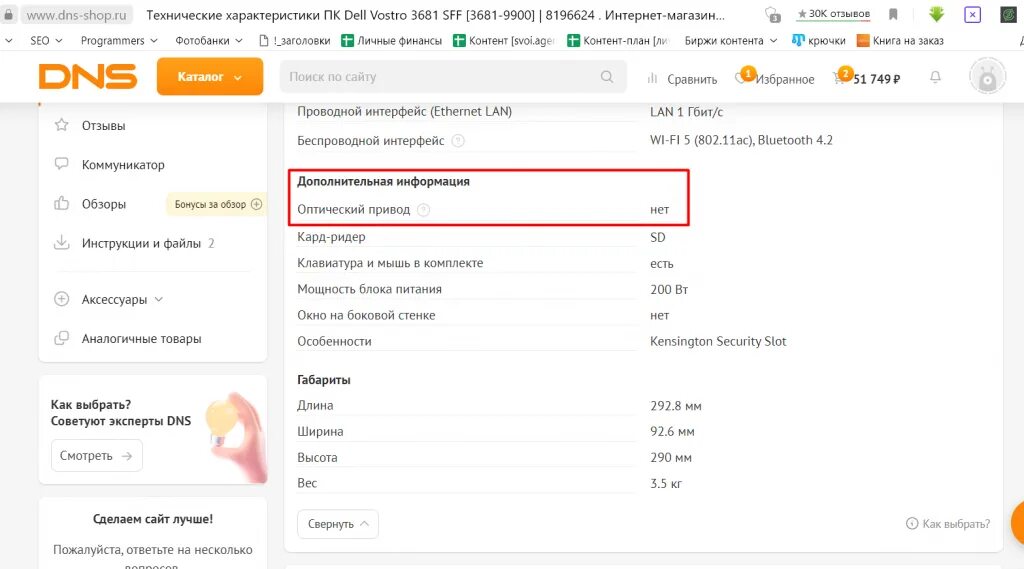1024x569 pixels.
Task: Focus the Поиск по сайту search field
Action: click(x=453, y=76)
